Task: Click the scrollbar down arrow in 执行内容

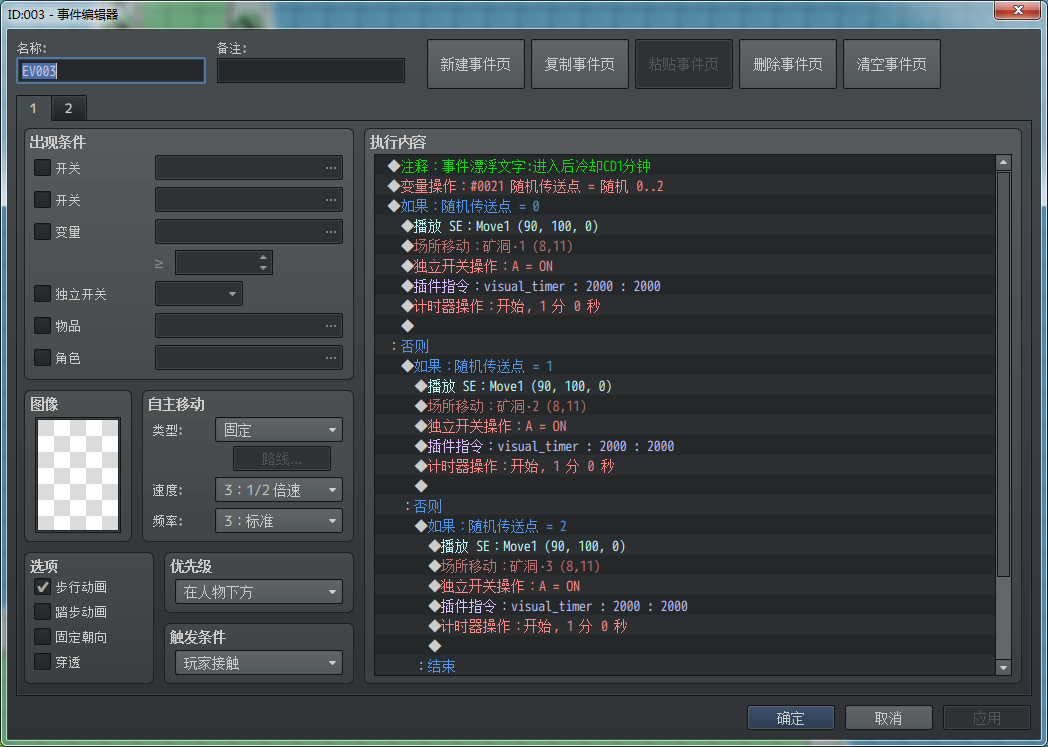Action: pos(1003,667)
